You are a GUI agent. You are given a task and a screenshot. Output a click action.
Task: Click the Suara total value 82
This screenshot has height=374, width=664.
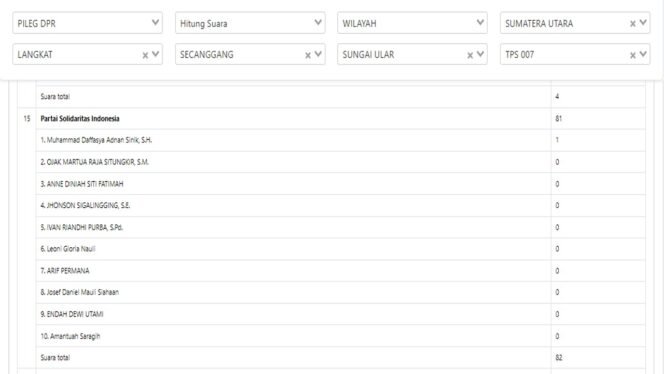(x=559, y=358)
